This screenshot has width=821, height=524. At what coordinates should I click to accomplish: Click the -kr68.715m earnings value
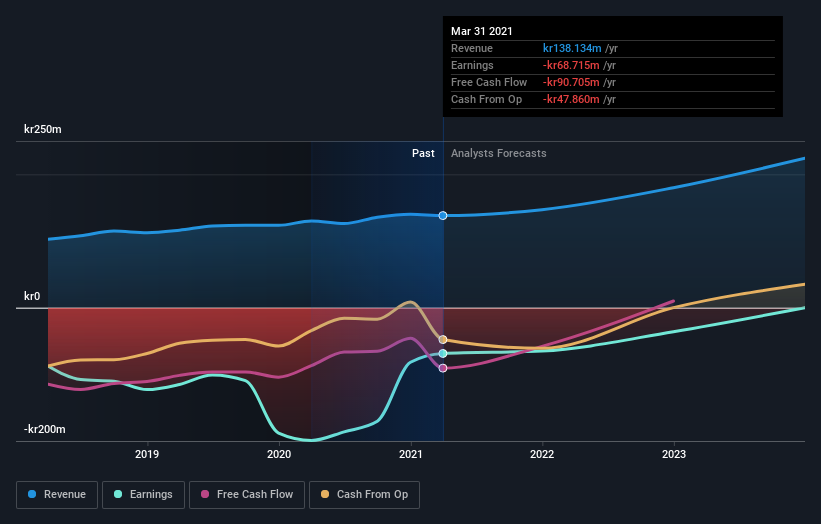coord(571,65)
